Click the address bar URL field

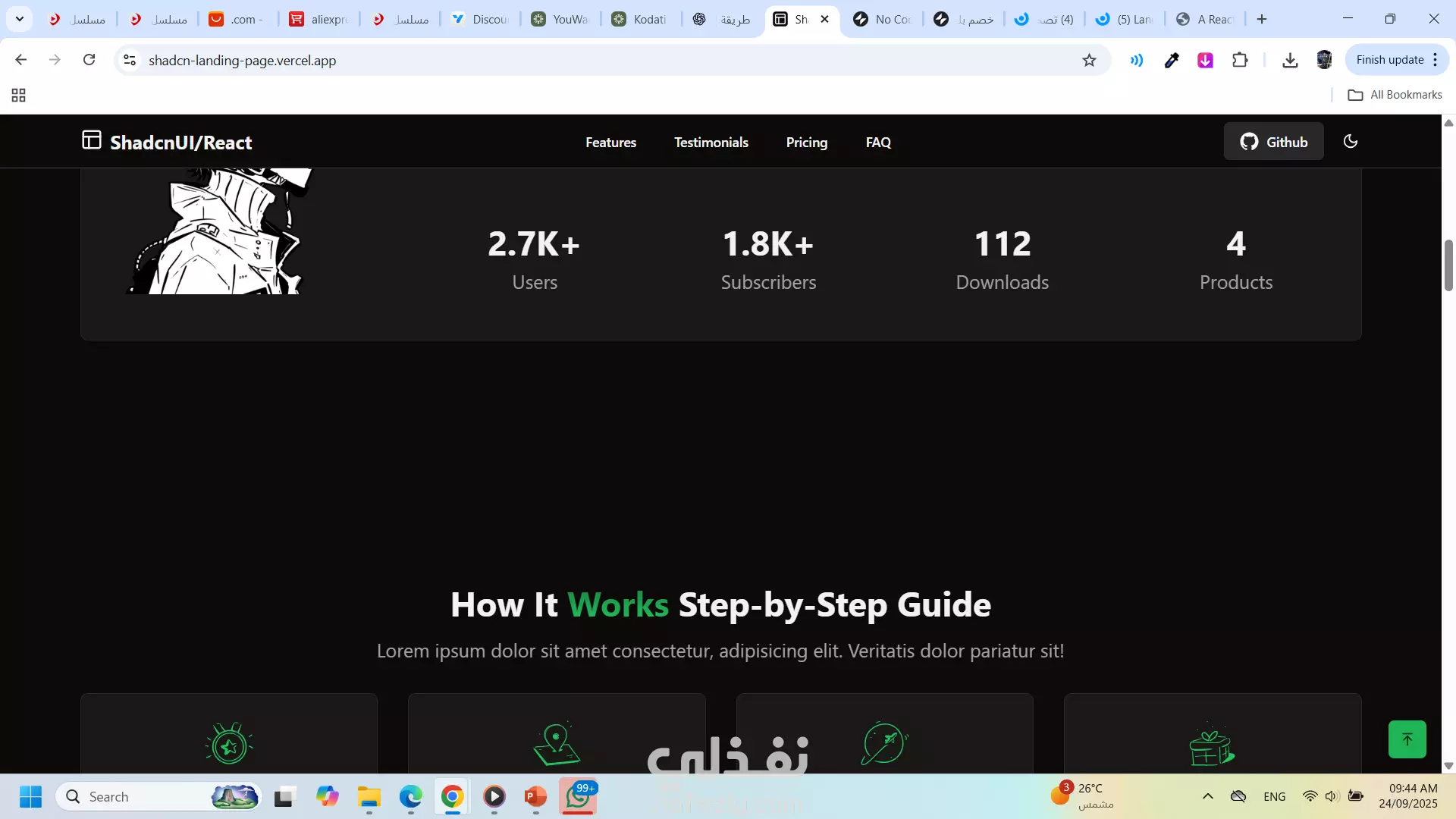(x=531, y=61)
